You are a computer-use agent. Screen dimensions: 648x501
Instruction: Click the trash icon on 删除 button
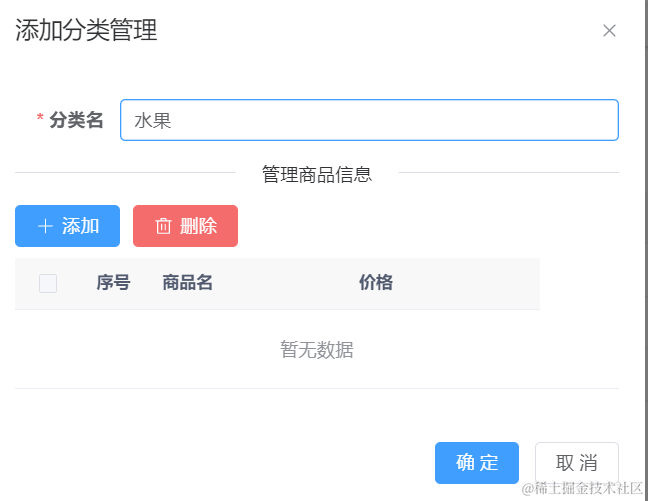pos(163,226)
